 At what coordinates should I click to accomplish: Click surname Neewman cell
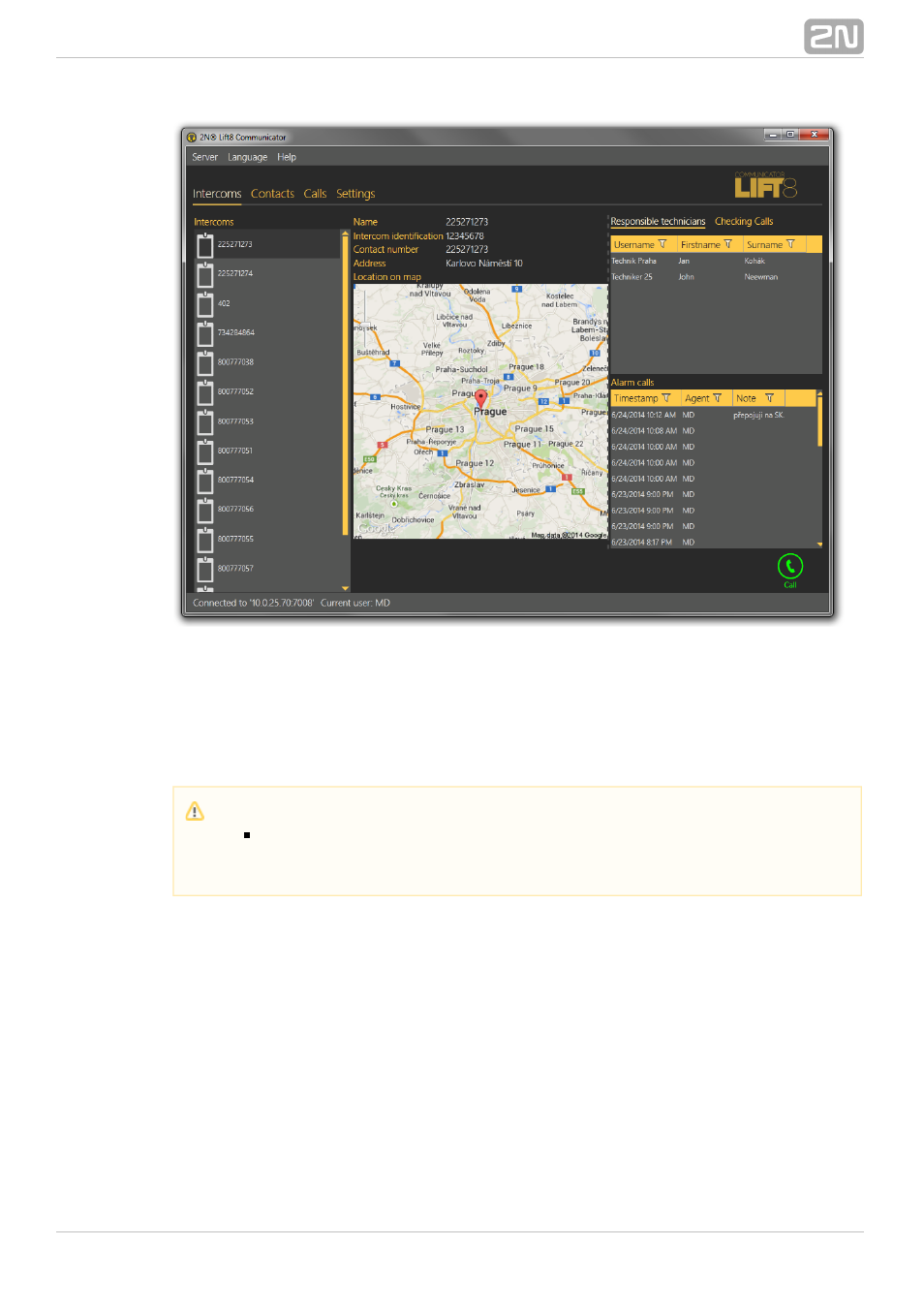pos(761,277)
